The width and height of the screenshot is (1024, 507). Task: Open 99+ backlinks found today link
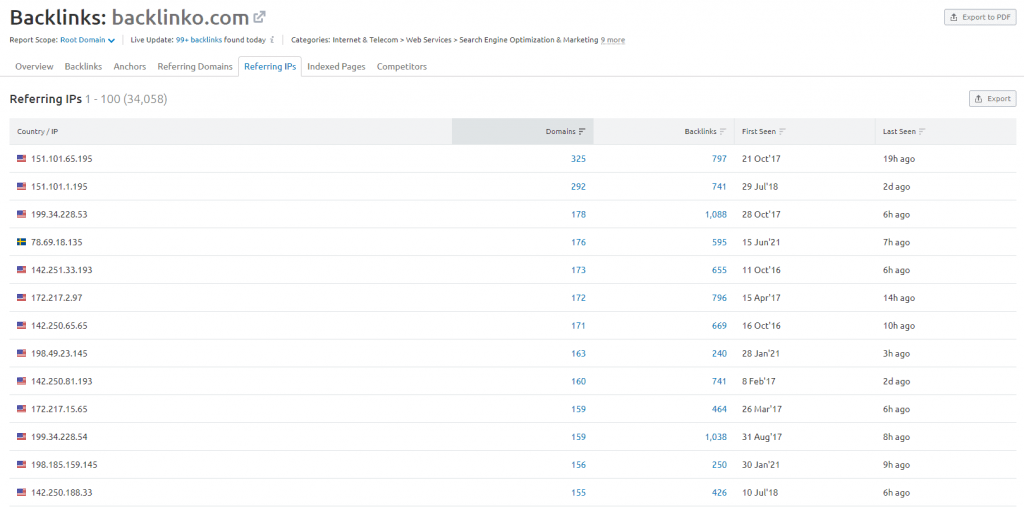click(199, 40)
